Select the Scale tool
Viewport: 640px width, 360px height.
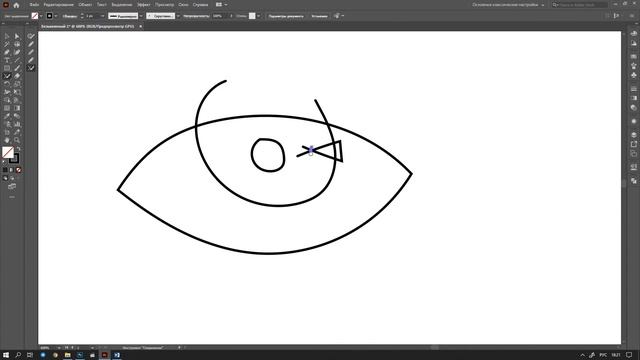pos(17,84)
